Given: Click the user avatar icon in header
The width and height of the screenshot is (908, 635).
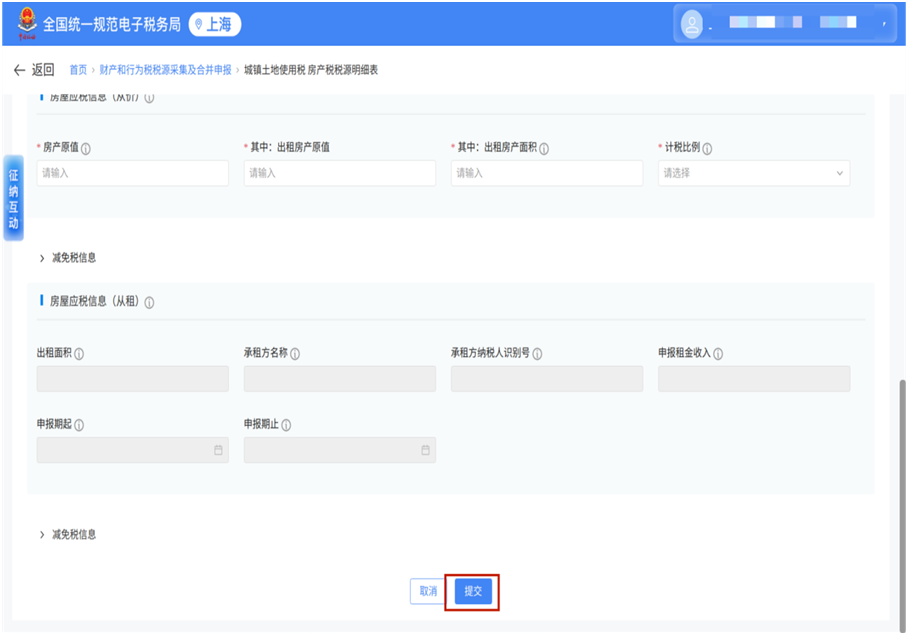Looking at the screenshot, I should [692, 25].
